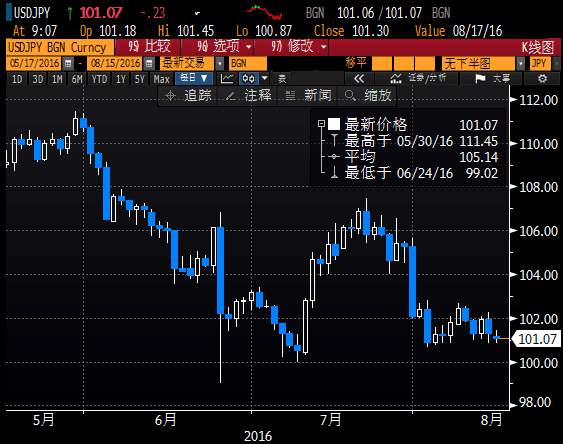Click the BGN 101.06 / 101.07 quote
The image size is (563, 444).
pyautogui.click(x=378, y=13)
